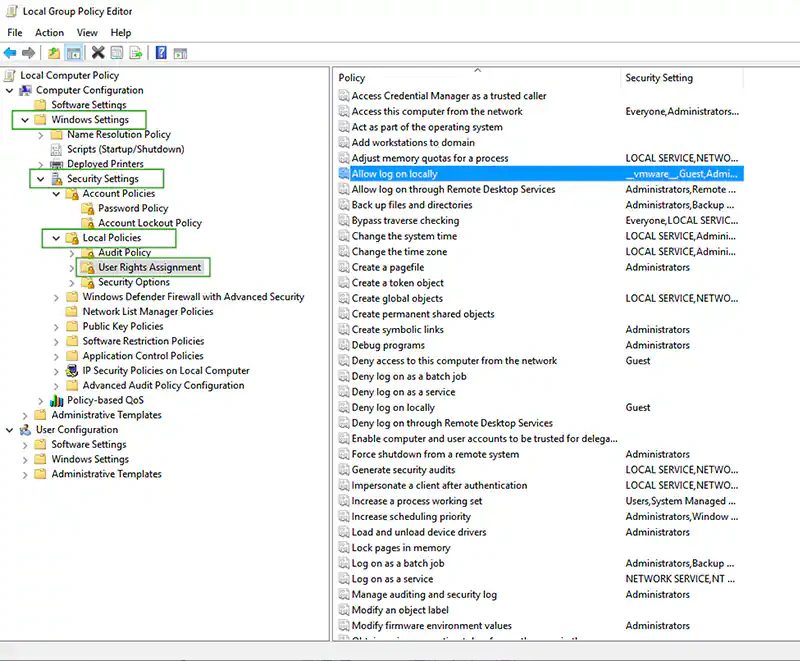Viewport: 800px width, 661px height.
Task: Select Change the time zone policy
Action: pyautogui.click(x=399, y=251)
